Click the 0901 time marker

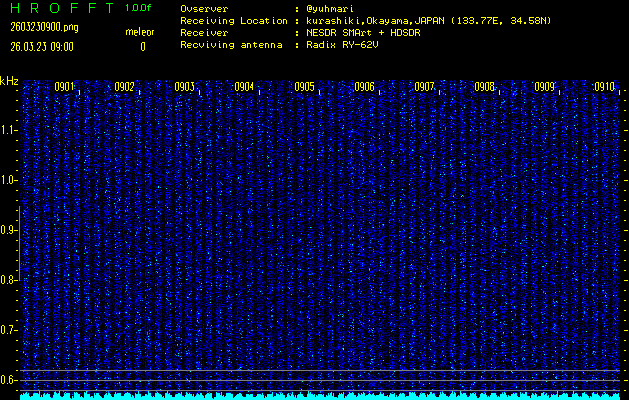(64, 87)
